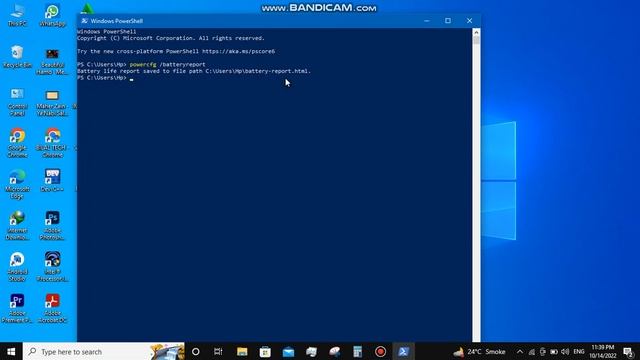Open Bandicam recorder from the taskbar
Screen dimensions: 640x360
(x=380, y=351)
